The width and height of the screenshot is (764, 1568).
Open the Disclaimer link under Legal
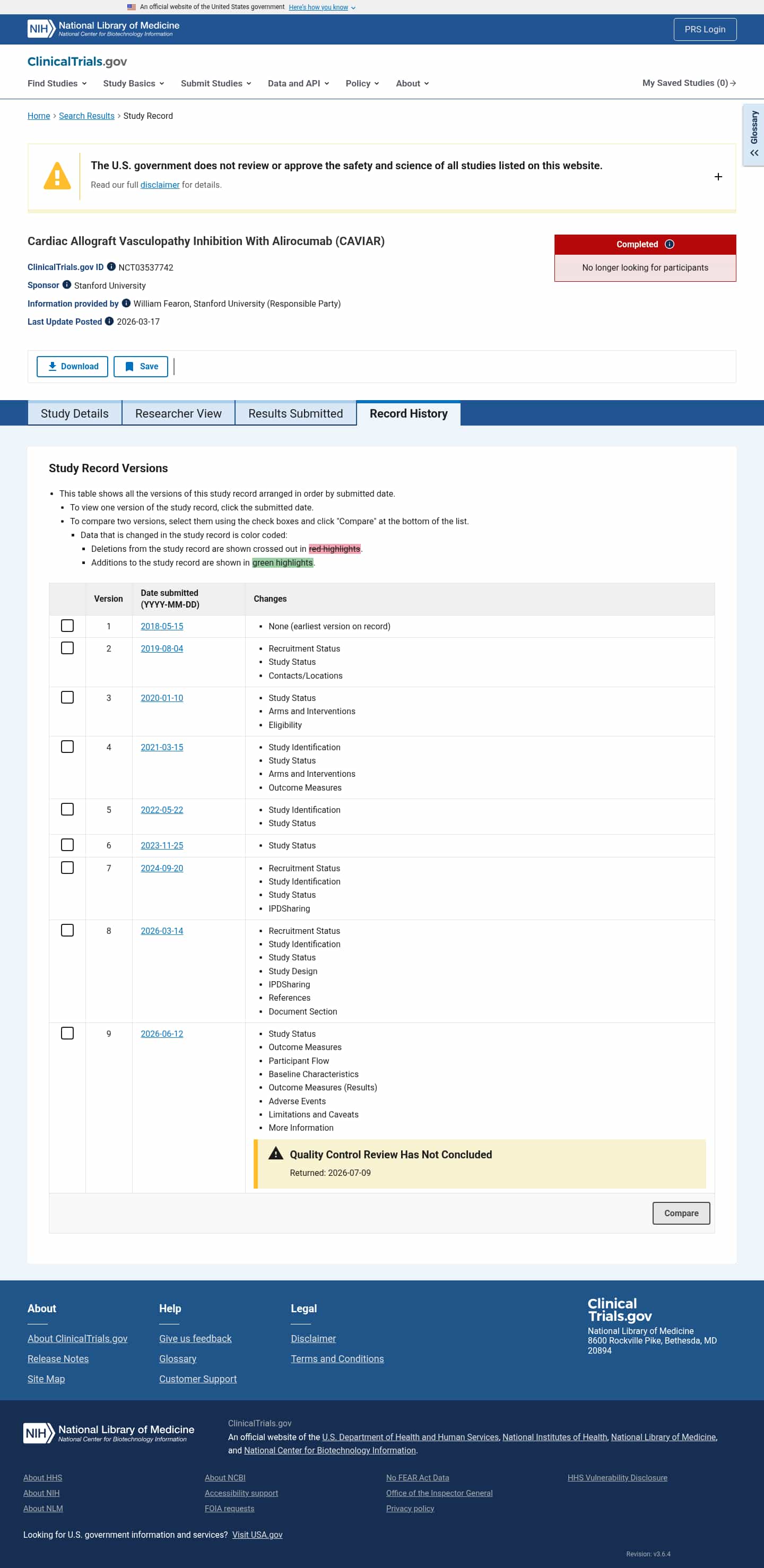point(314,1339)
